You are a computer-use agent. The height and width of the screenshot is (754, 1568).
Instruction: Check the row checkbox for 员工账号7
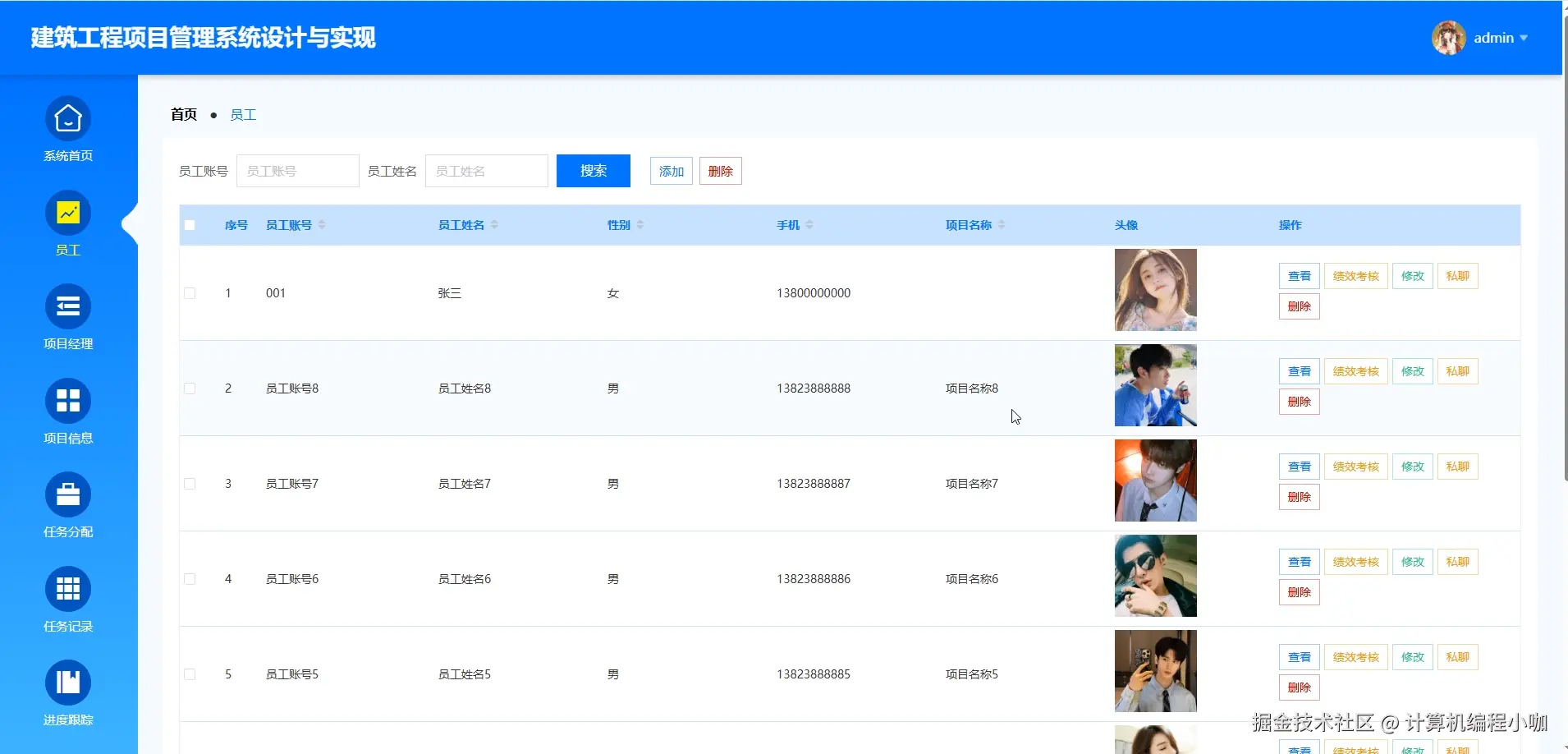coord(190,484)
